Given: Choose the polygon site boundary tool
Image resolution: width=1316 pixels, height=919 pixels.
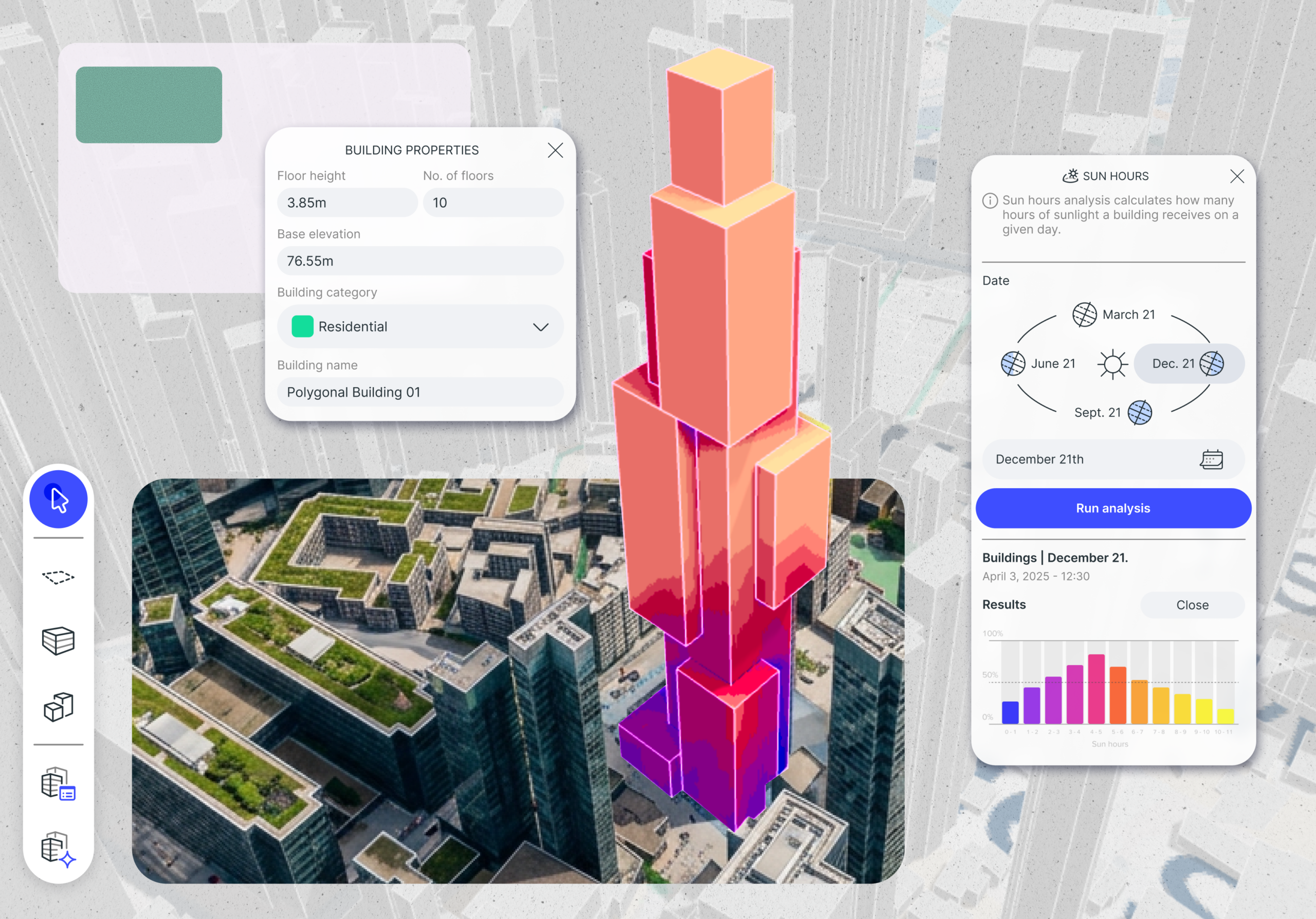Looking at the screenshot, I should point(59,577).
